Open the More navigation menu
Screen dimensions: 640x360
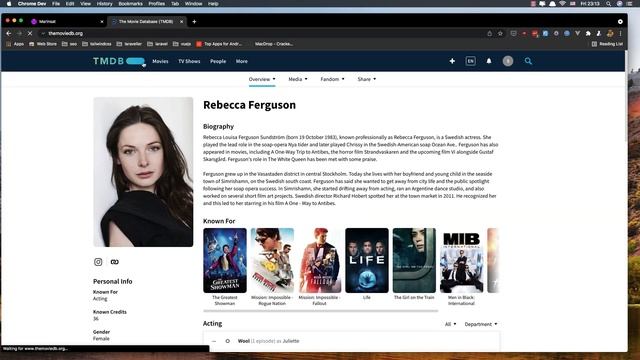[242, 61]
